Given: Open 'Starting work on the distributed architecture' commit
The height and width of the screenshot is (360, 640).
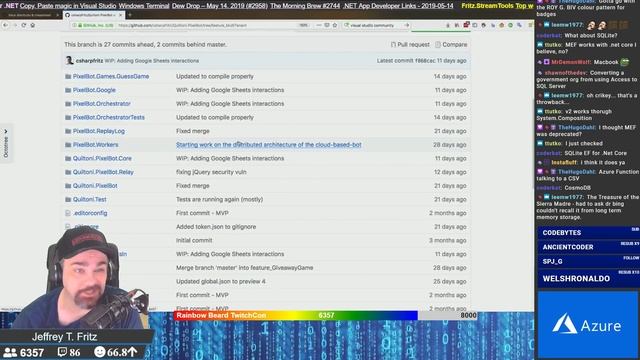Looking at the screenshot, I should (x=269, y=145).
